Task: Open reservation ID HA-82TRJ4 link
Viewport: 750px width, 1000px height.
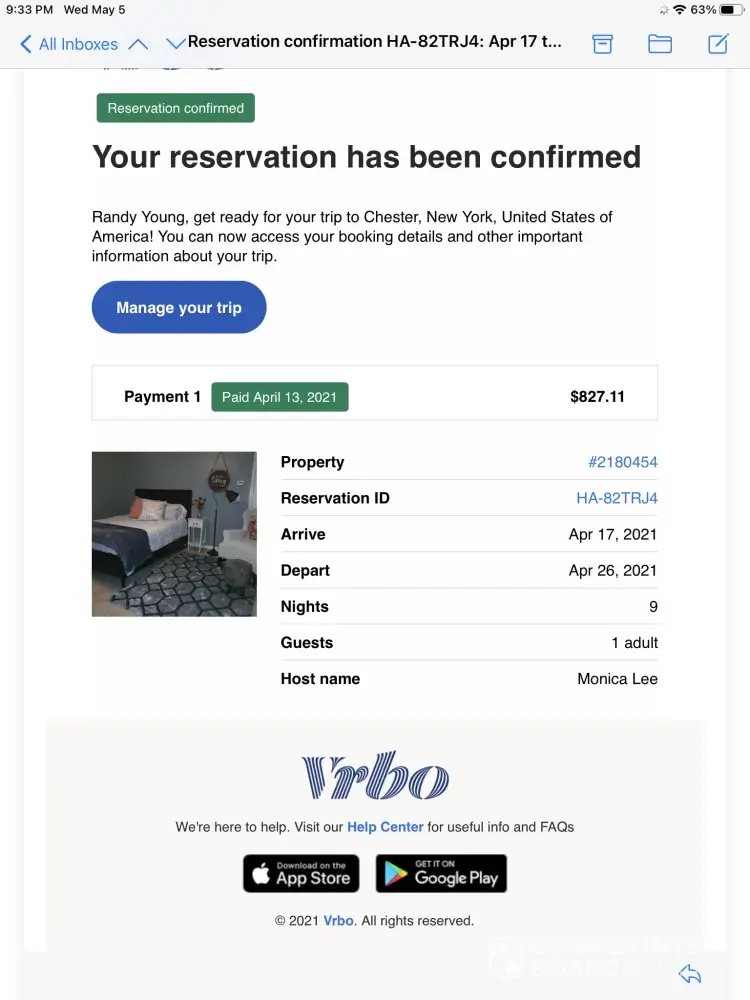Action: pyautogui.click(x=616, y=498)
